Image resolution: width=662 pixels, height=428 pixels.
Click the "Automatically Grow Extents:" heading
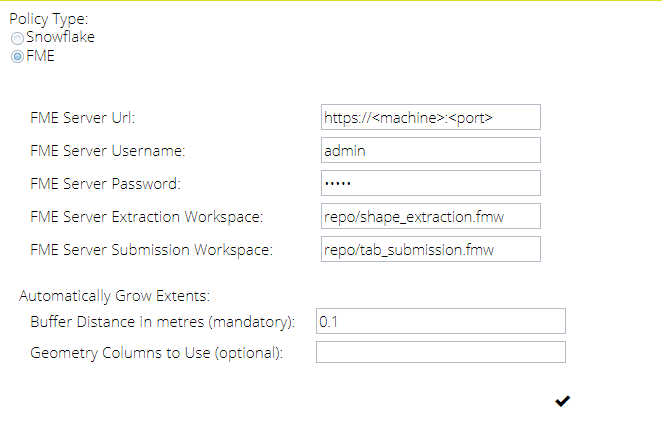pyautogui.click(x=120, y=296)
